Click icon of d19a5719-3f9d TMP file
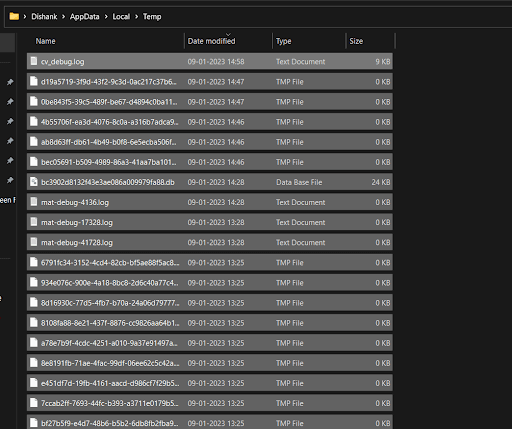Viewport: 512px width, 429px height. tap(33, 81)
